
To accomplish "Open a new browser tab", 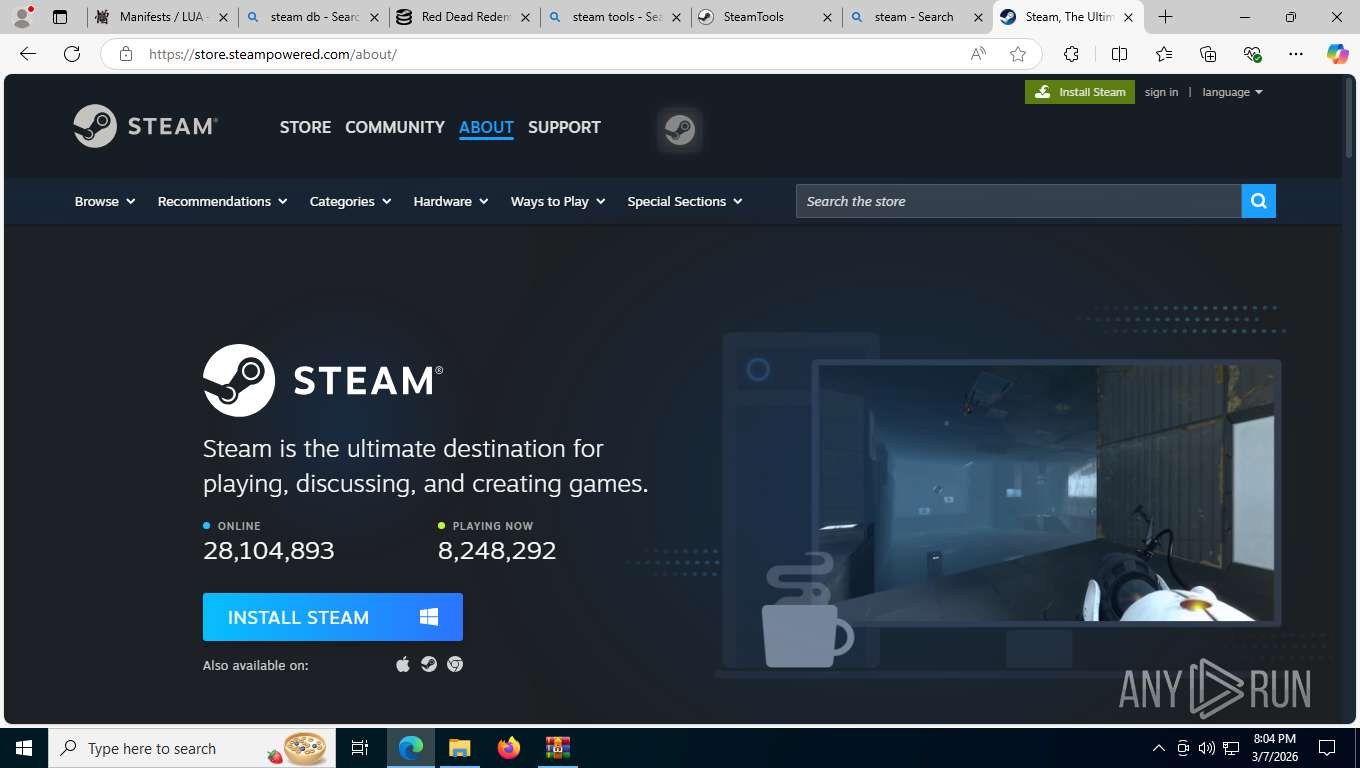I will 1165,17.
